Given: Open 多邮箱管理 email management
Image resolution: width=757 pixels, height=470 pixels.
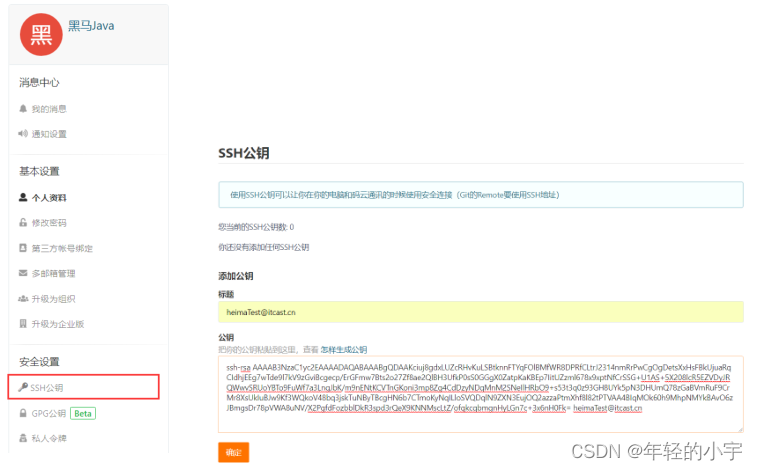Looking at the screenshot, I should (53, 274).
